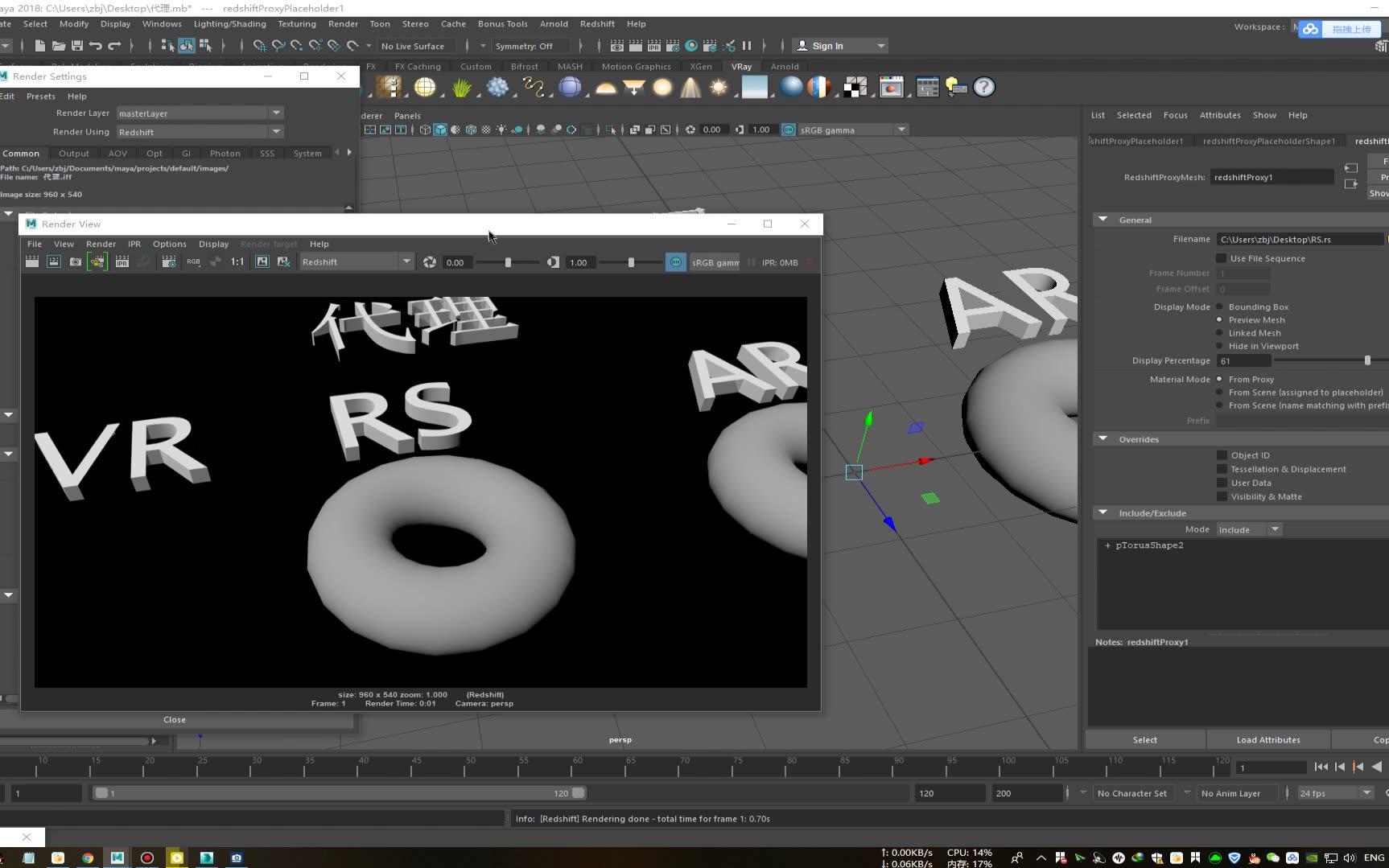Select the Linked Mesh display mode
The height and width of the screenshot is (868, 1389).
pos(1219,333)
